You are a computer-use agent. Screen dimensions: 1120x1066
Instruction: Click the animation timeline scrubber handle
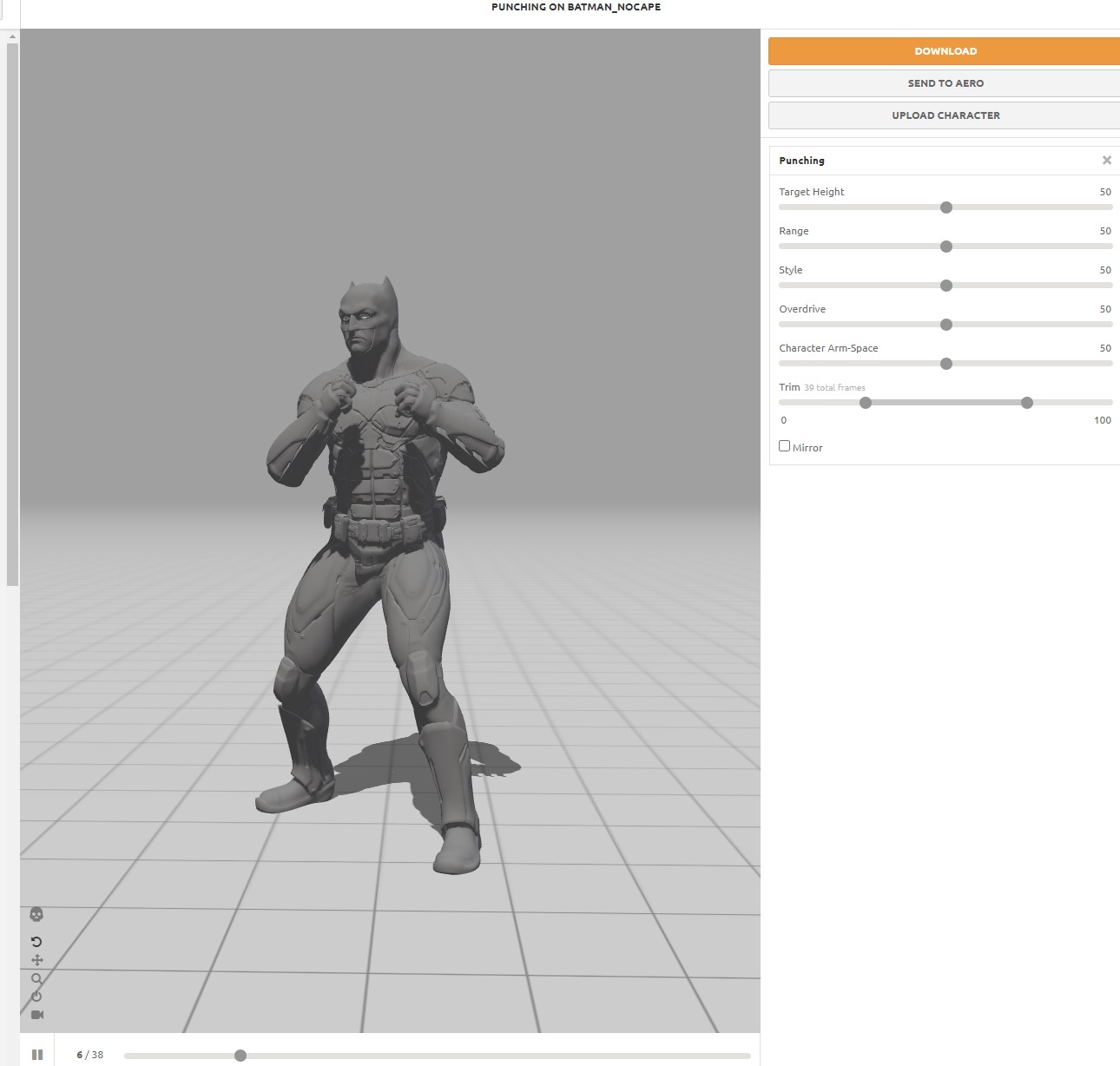point(240,1056)
